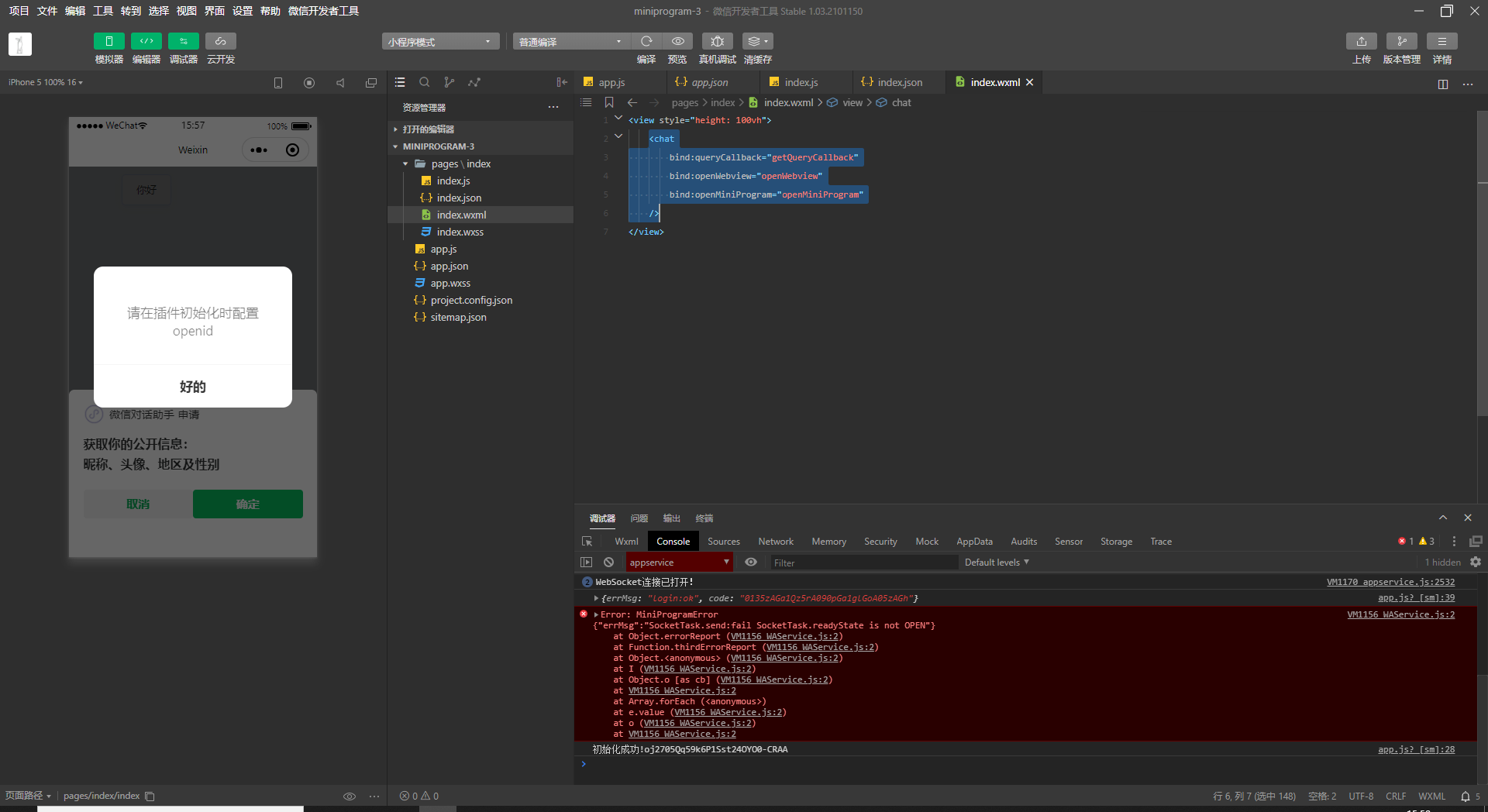The height and width of the screenshot is (812, 1488).
Task: Open the 文件 menu
Action: click(46, 11)
